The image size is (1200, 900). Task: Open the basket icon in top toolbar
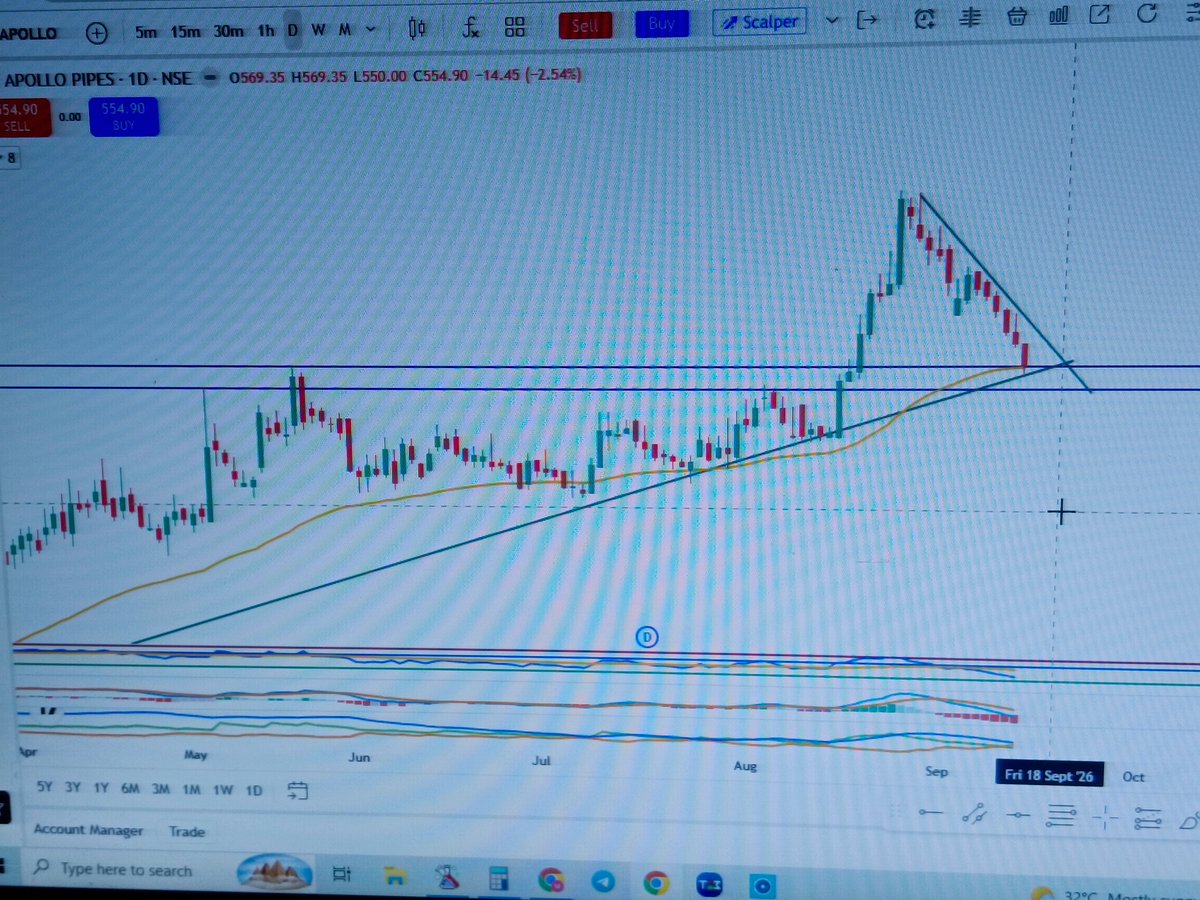(x=1016, y=15)
